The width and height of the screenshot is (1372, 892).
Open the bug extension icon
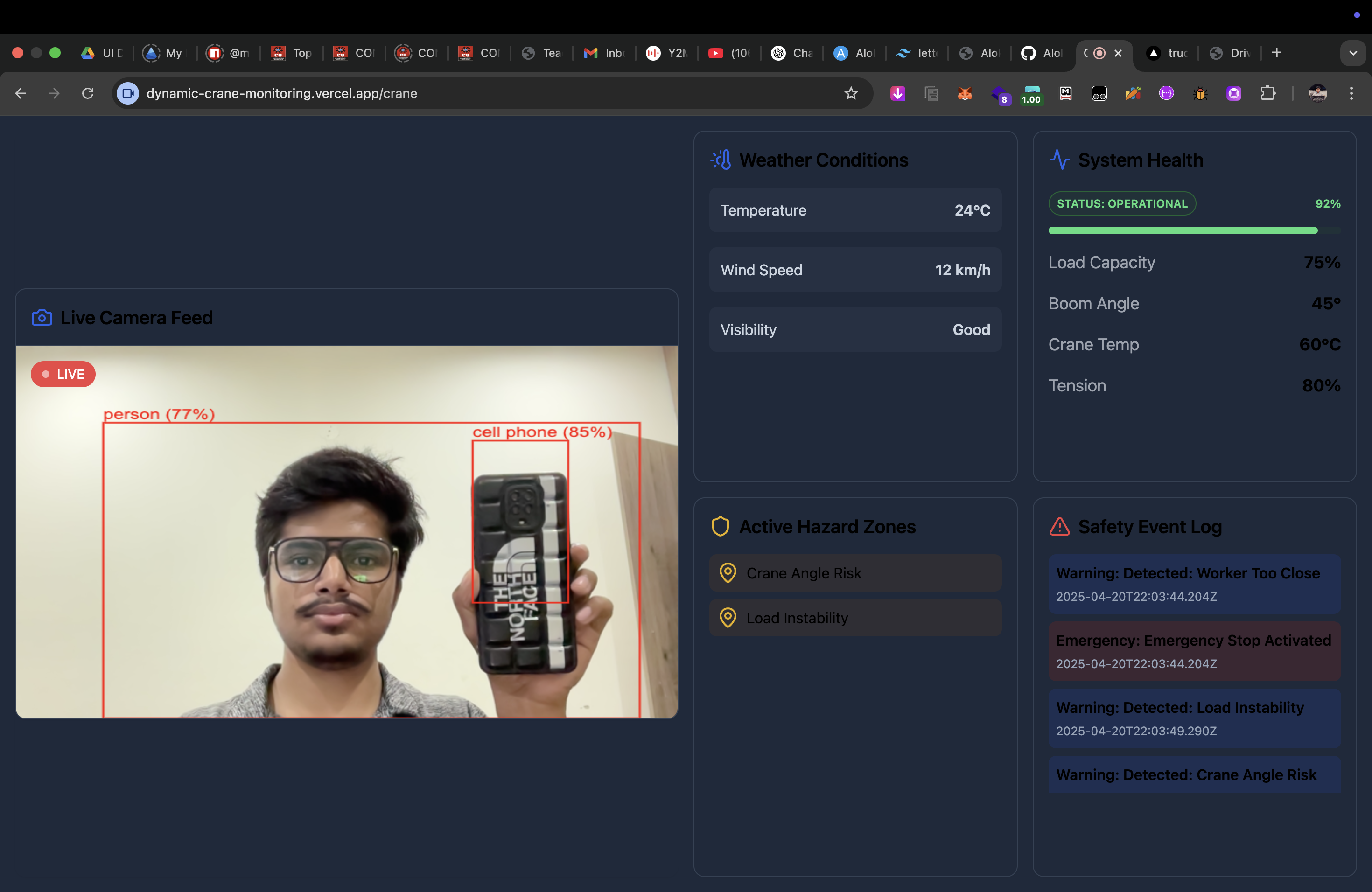(1200, 93)
